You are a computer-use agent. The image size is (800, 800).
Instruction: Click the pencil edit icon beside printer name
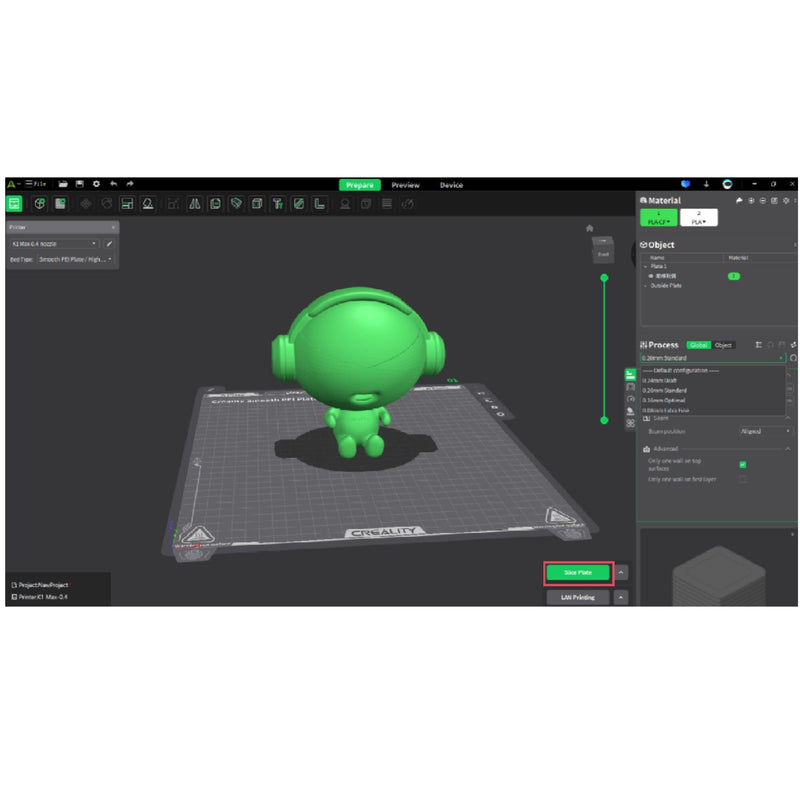(x=110, y=244)
